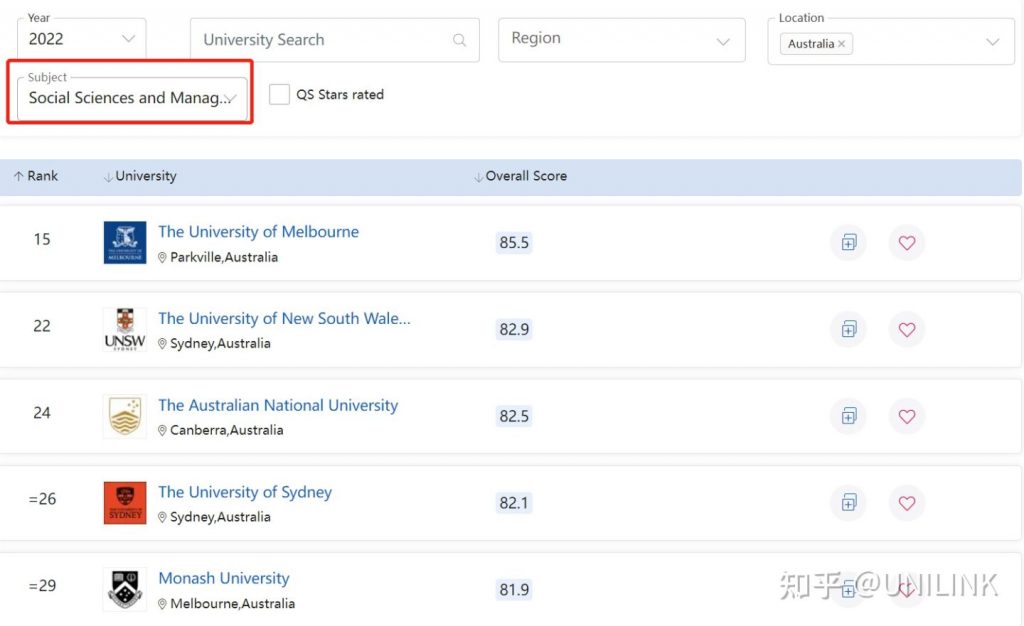
Task: Open The University of Sydney link
Action: tap(245, 492)
